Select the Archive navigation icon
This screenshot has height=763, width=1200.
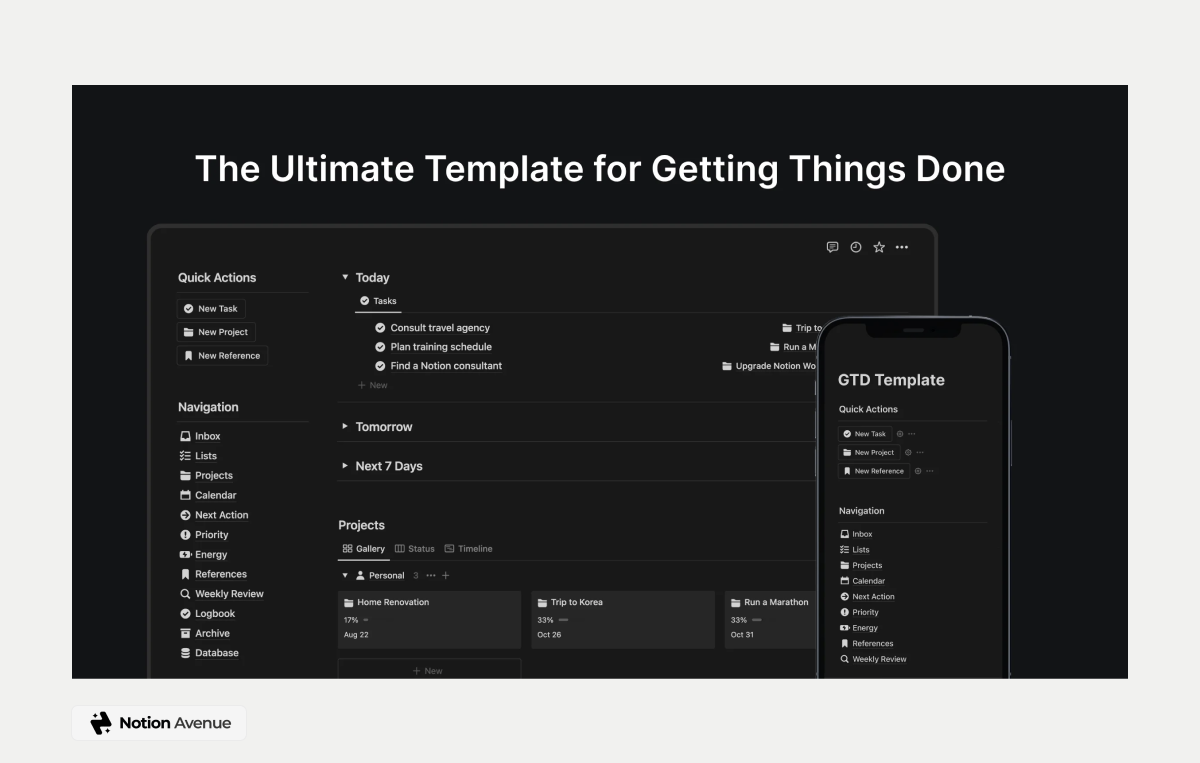[185, 633]
